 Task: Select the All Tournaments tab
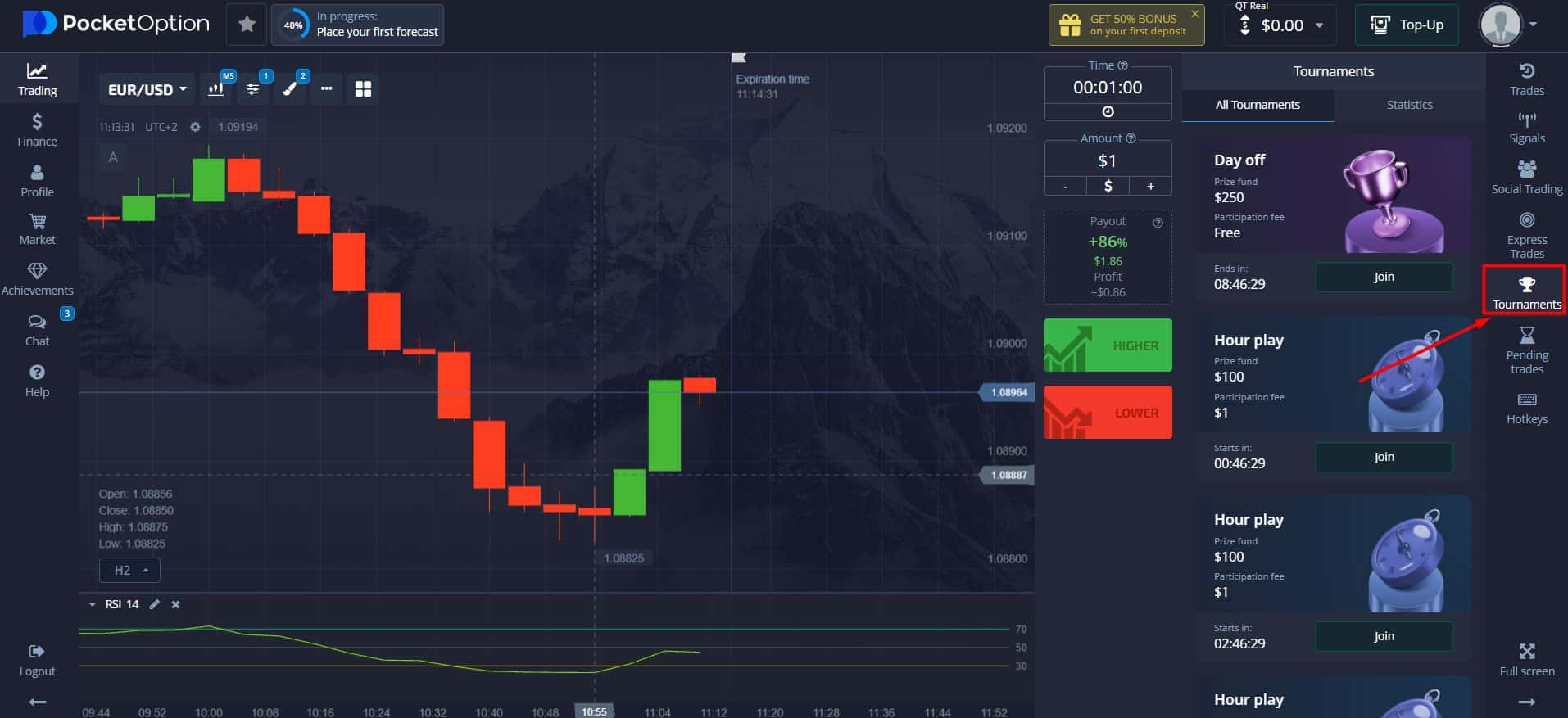click(x=1258, y=105)
